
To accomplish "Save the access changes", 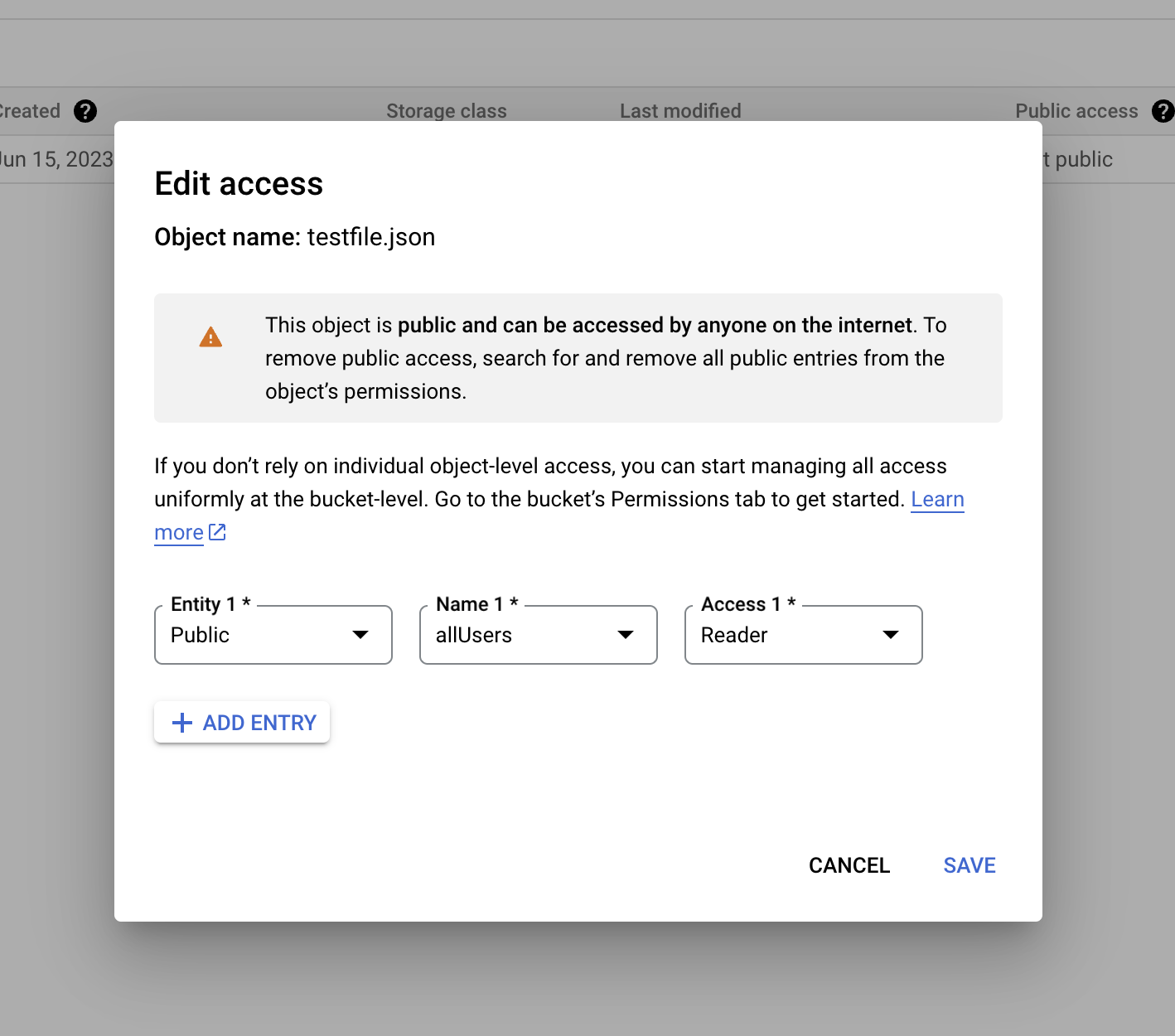I will click(x=969, y=865).
